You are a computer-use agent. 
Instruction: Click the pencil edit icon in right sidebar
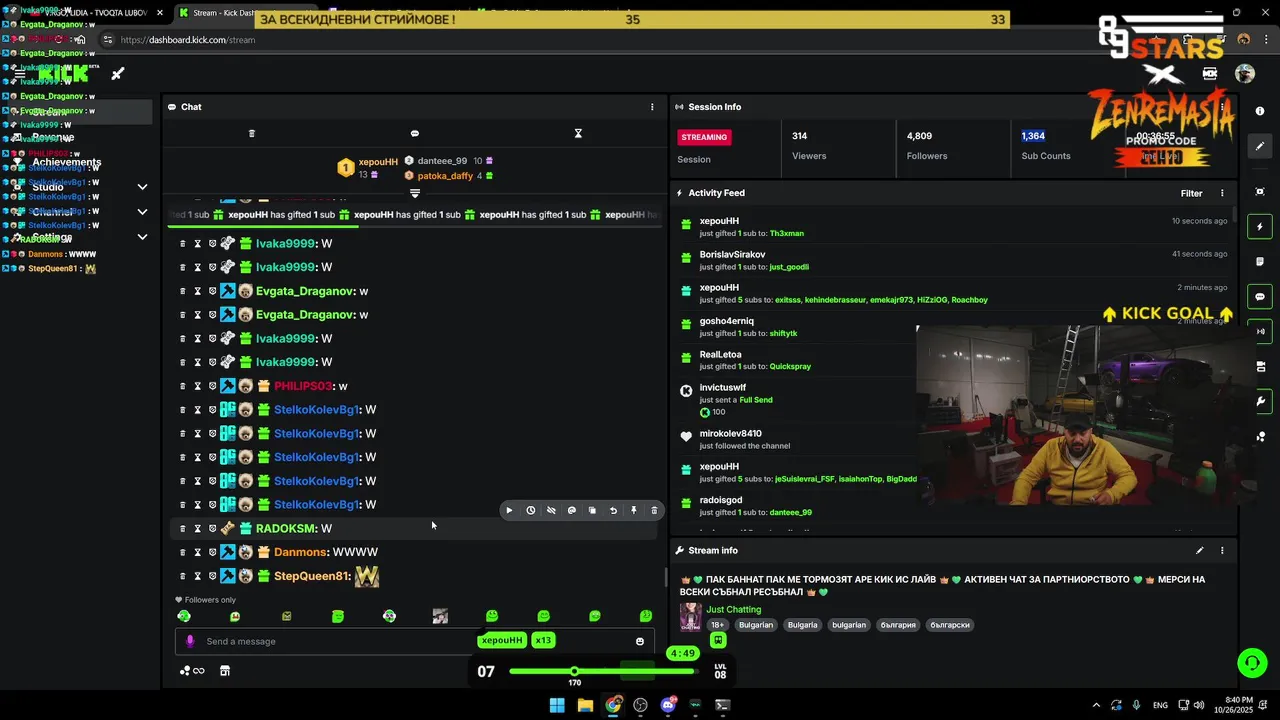pyautogui.click(x=1260, y=146)
